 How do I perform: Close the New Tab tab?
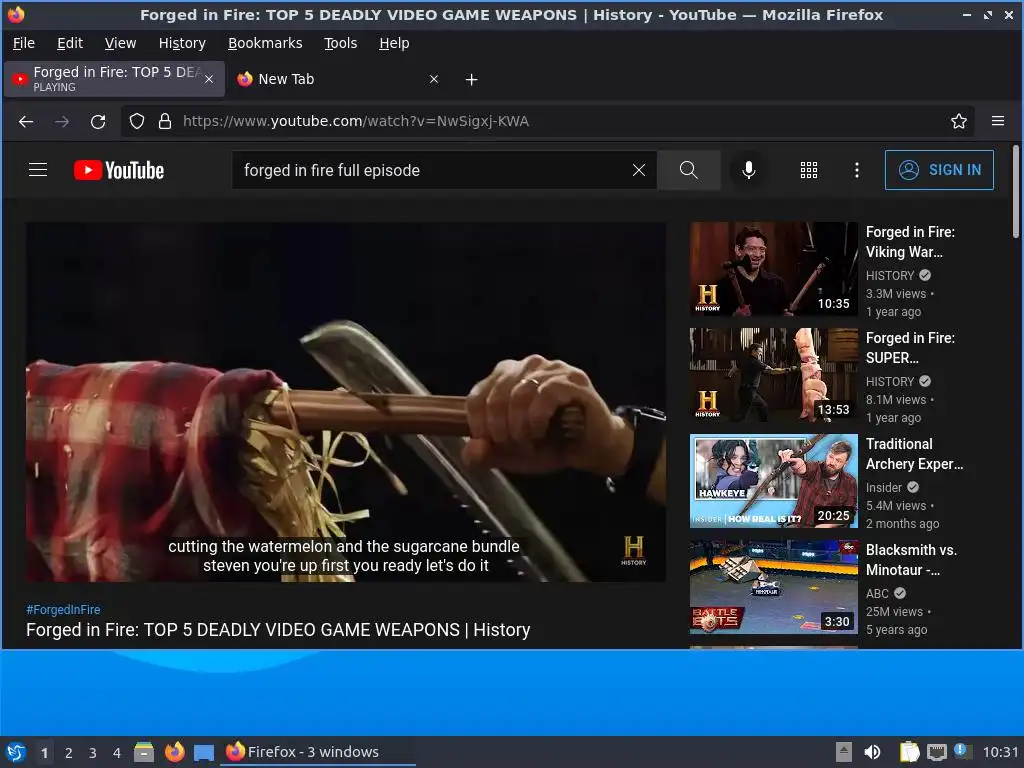click(x=434, y=79)
